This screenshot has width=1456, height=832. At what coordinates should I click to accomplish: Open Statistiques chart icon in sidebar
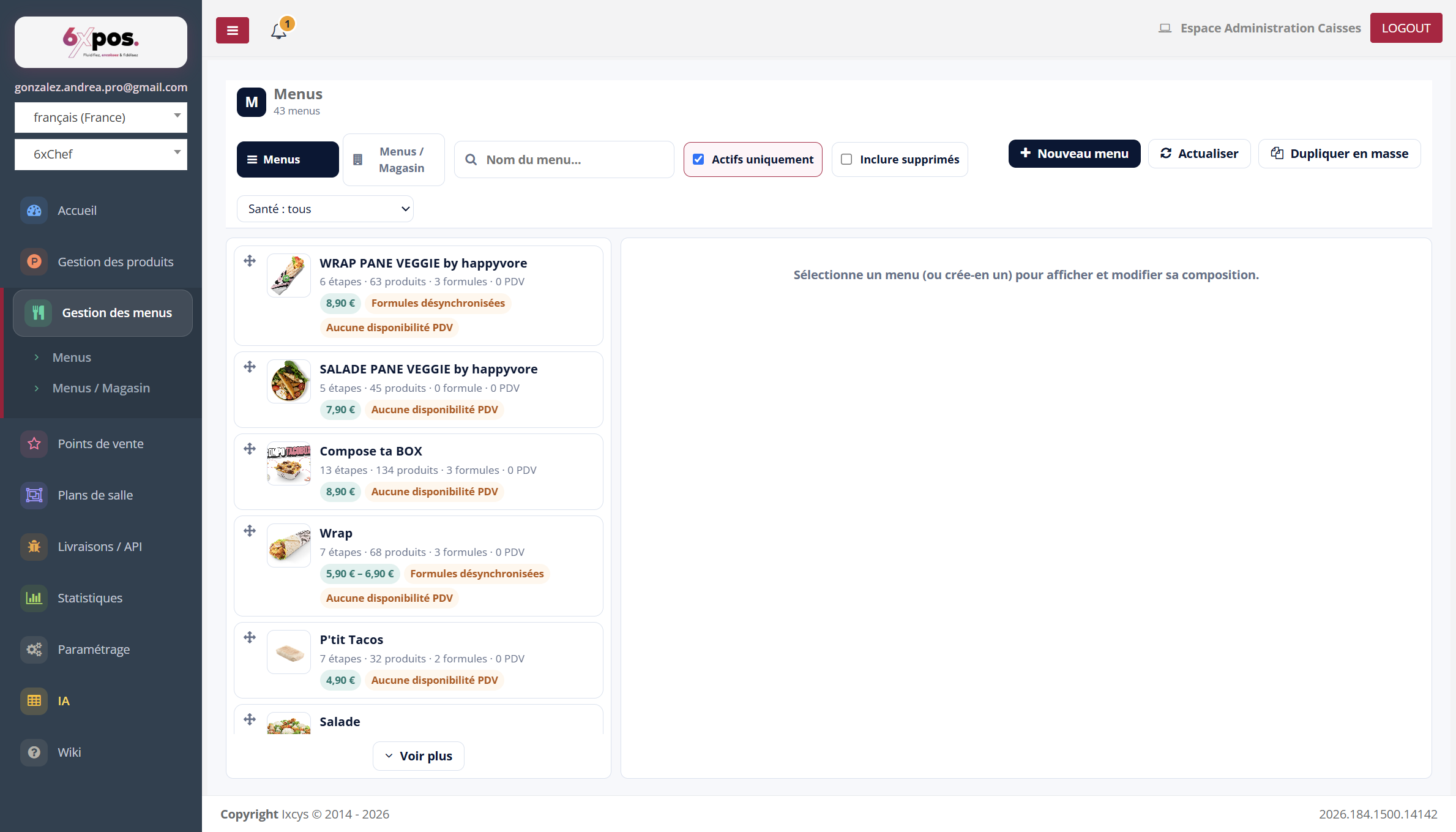34,598
